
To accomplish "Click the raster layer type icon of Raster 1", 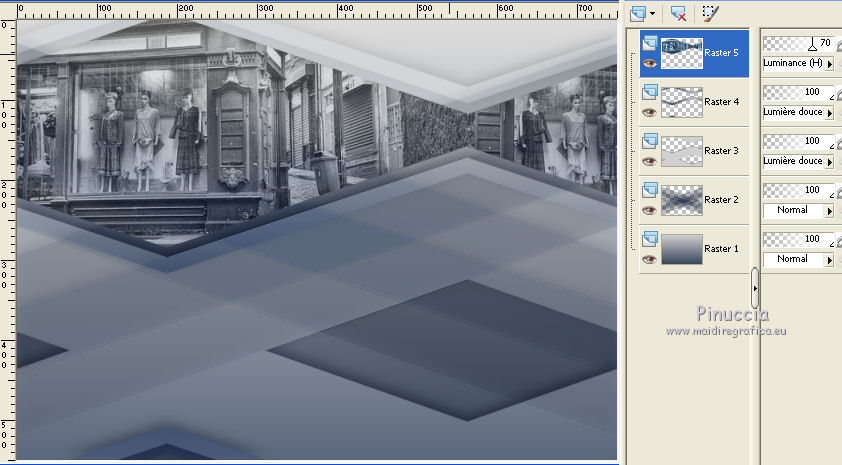I will 650,238.
